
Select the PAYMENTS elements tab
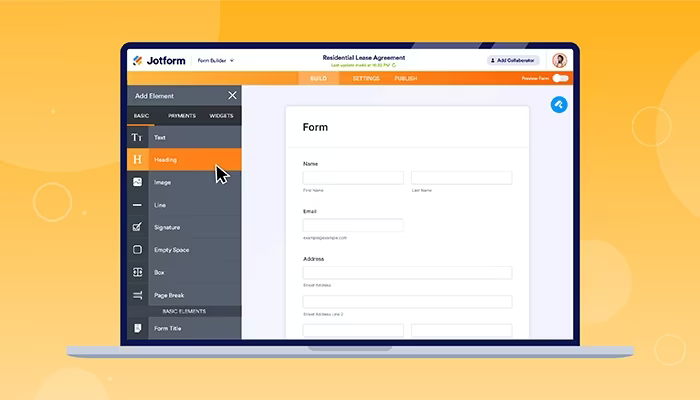pyautogui.click(x=182, y=116)
